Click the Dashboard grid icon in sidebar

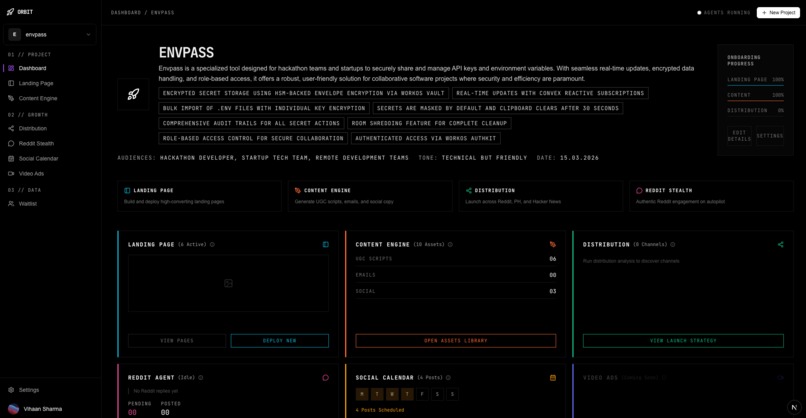11,68
